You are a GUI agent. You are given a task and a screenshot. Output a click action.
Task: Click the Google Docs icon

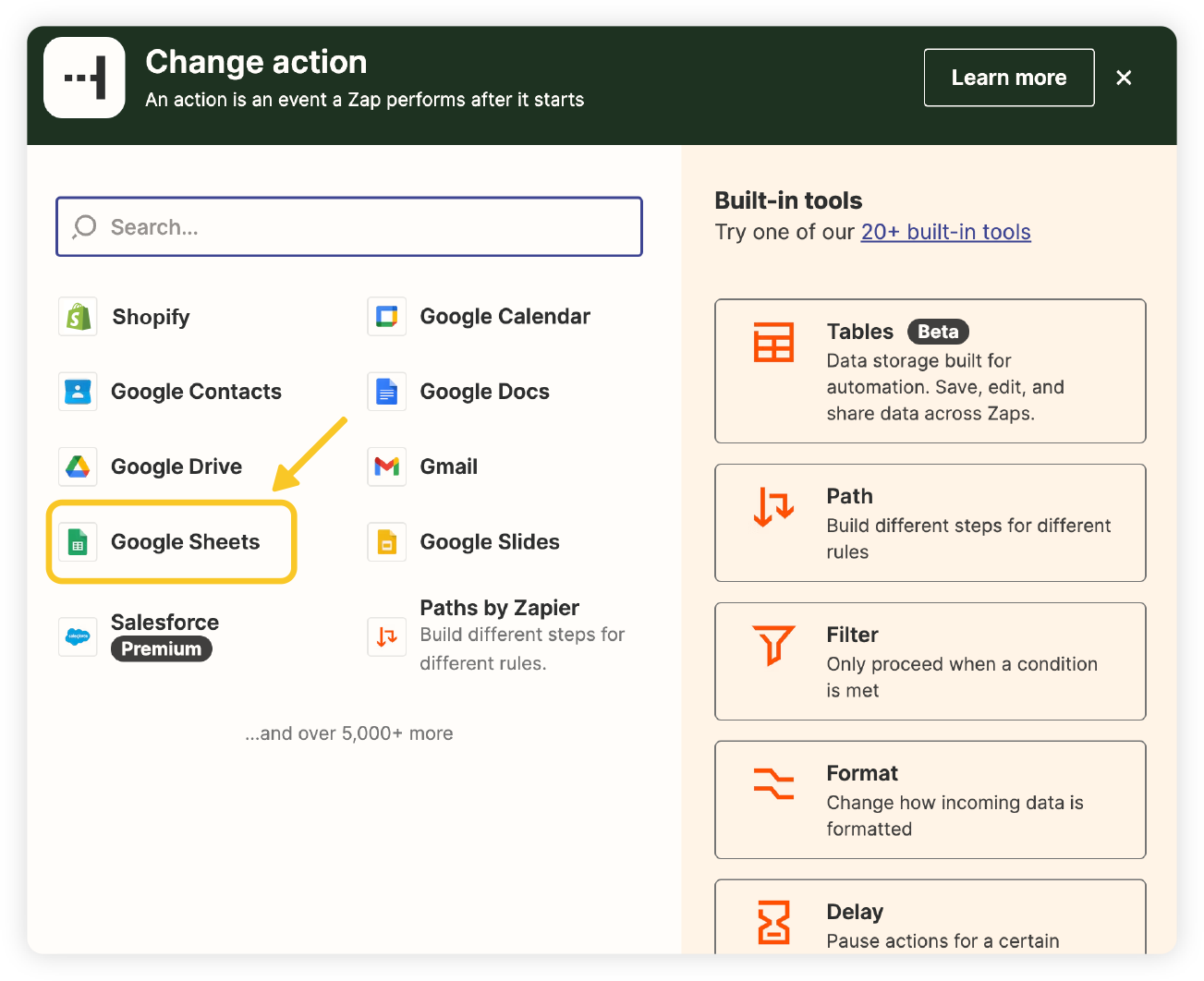[386, 392]
